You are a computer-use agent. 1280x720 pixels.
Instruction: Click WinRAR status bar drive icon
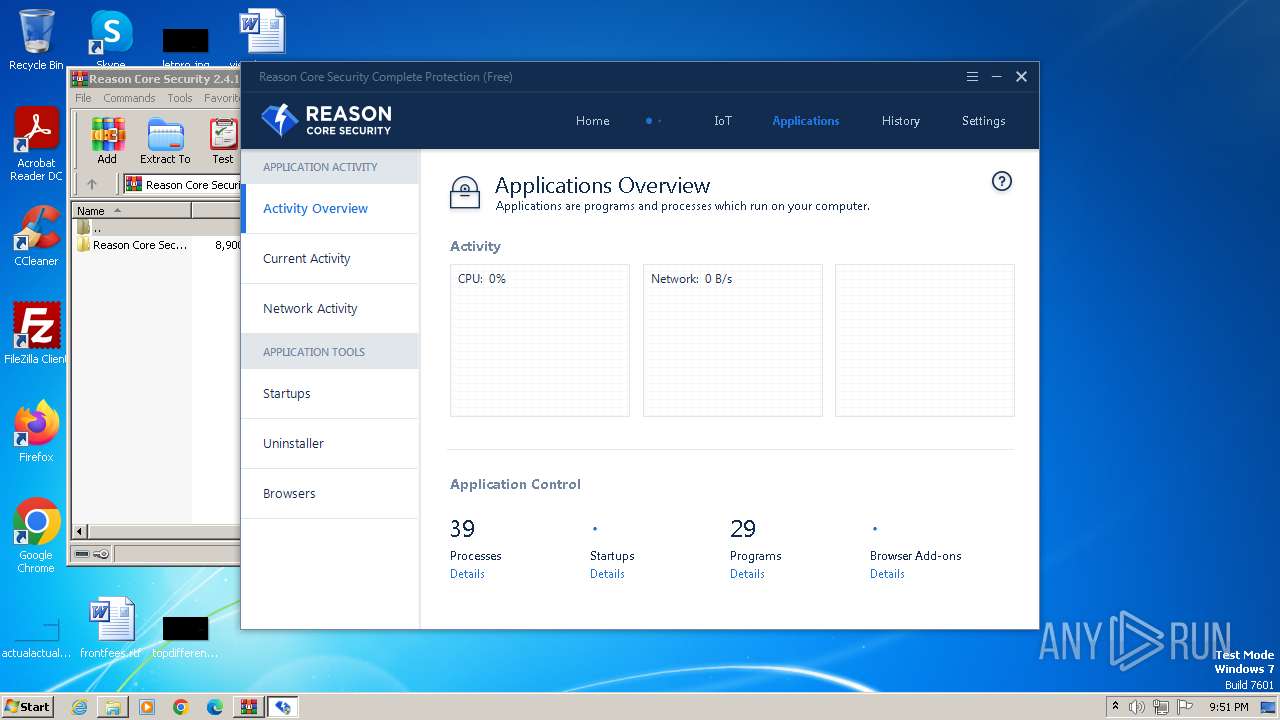pyautogui.click(x=82, y=554)
